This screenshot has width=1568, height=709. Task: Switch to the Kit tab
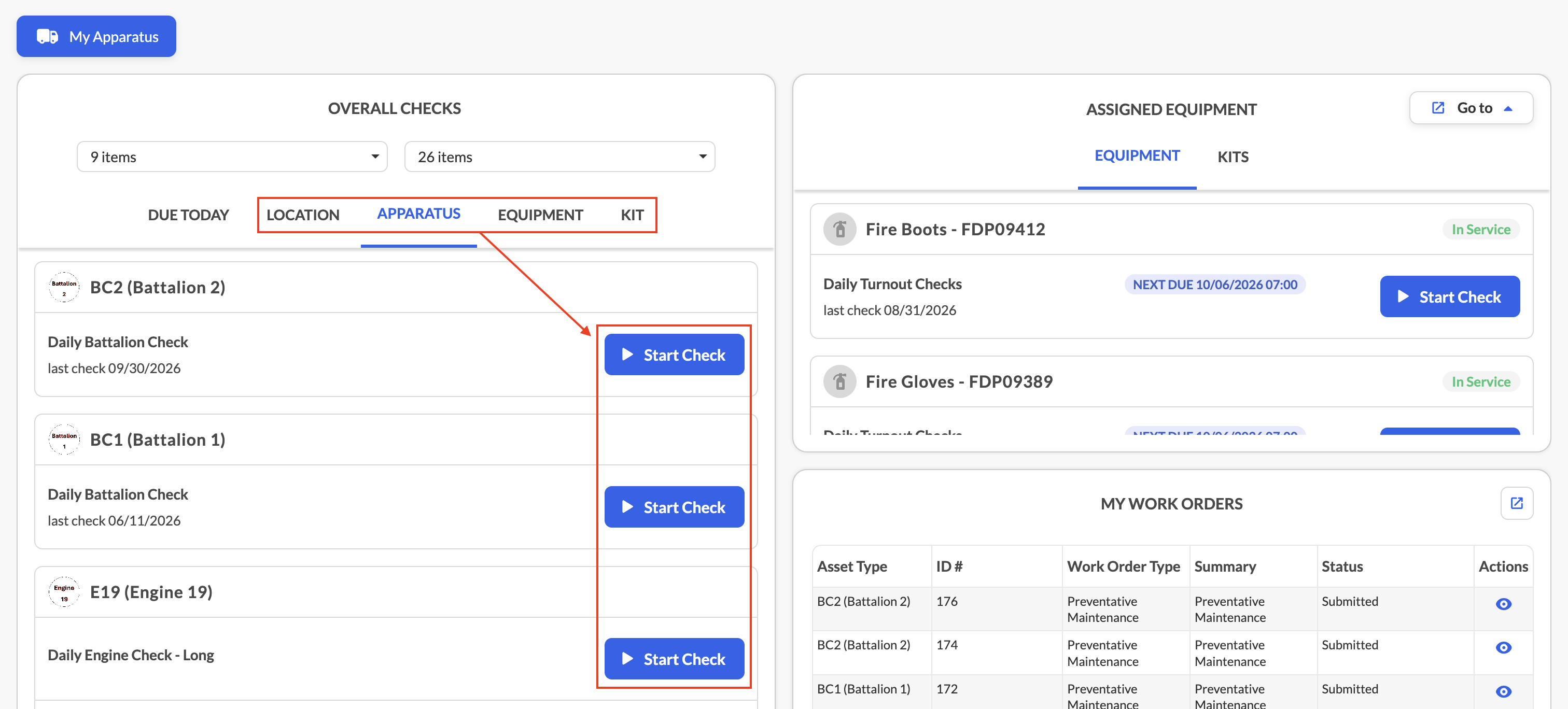pos(632,215)
